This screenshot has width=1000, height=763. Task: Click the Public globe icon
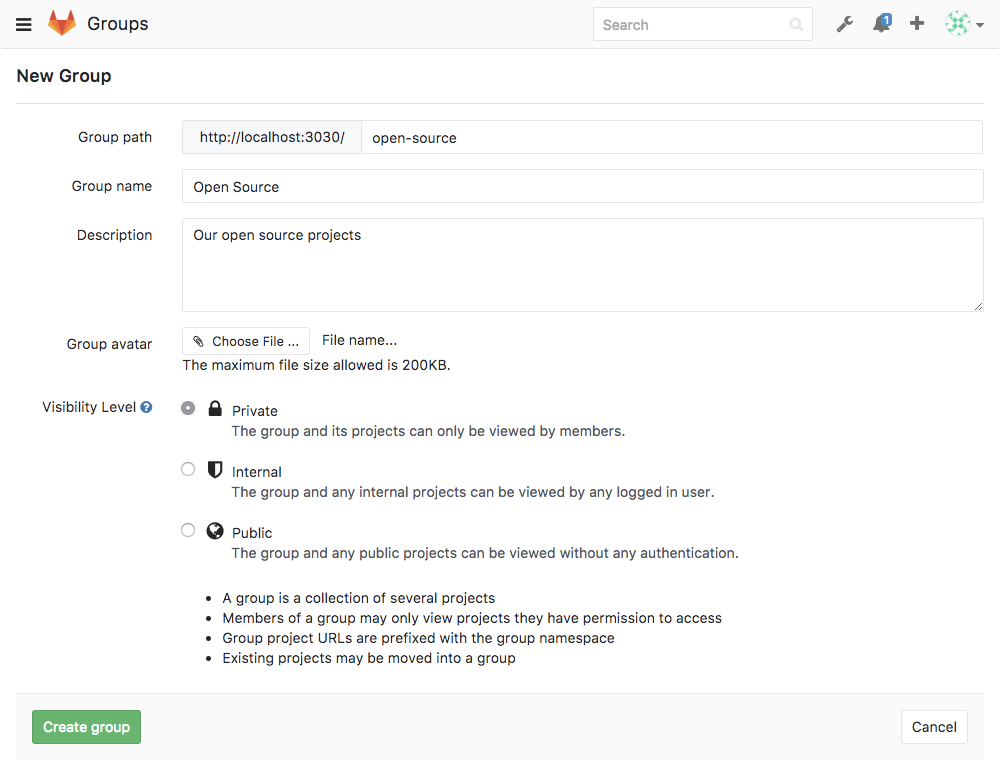[x=215, y=531]
